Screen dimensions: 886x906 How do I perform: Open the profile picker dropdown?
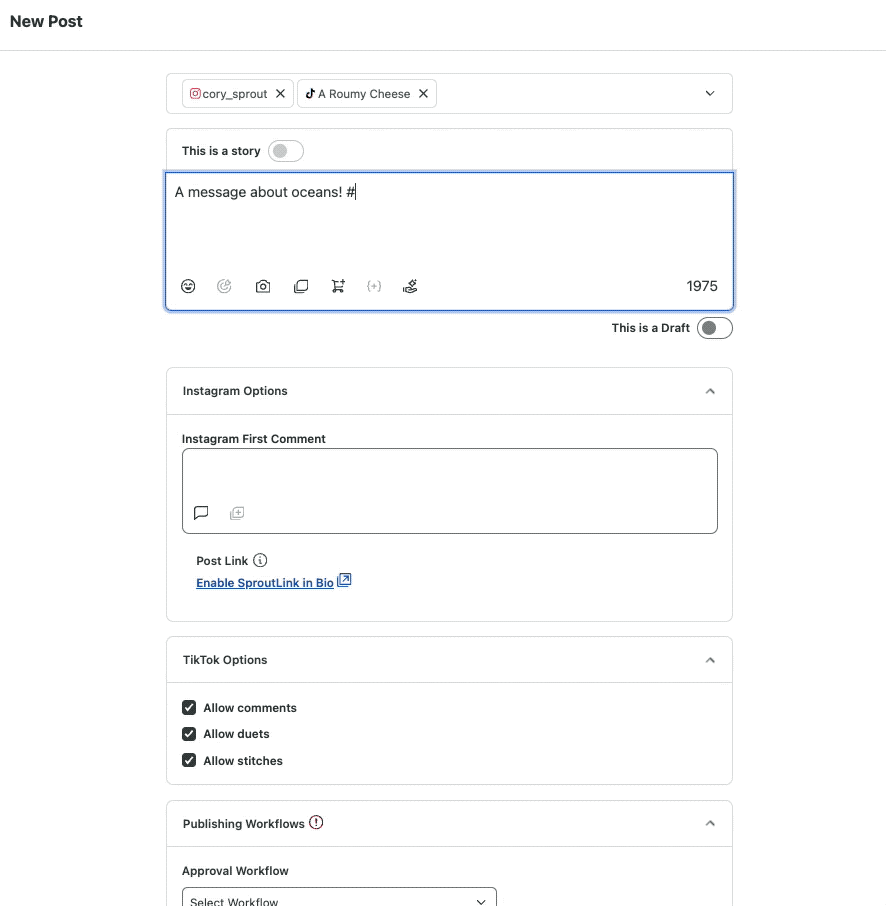pos(710,93)
